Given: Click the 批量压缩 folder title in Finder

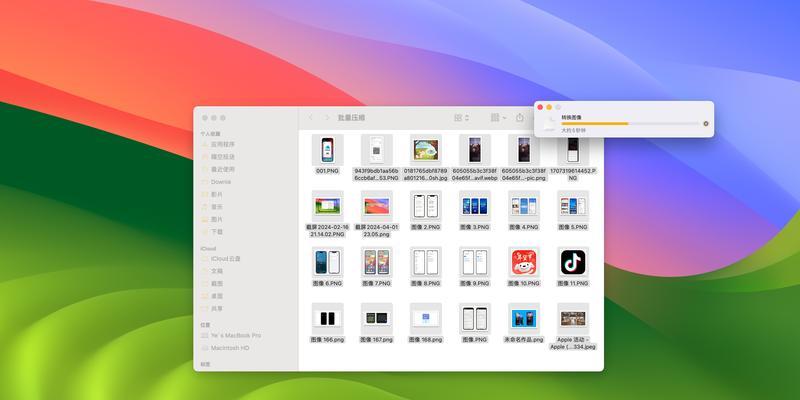Looking at the screenshot, I should point(352,118).
